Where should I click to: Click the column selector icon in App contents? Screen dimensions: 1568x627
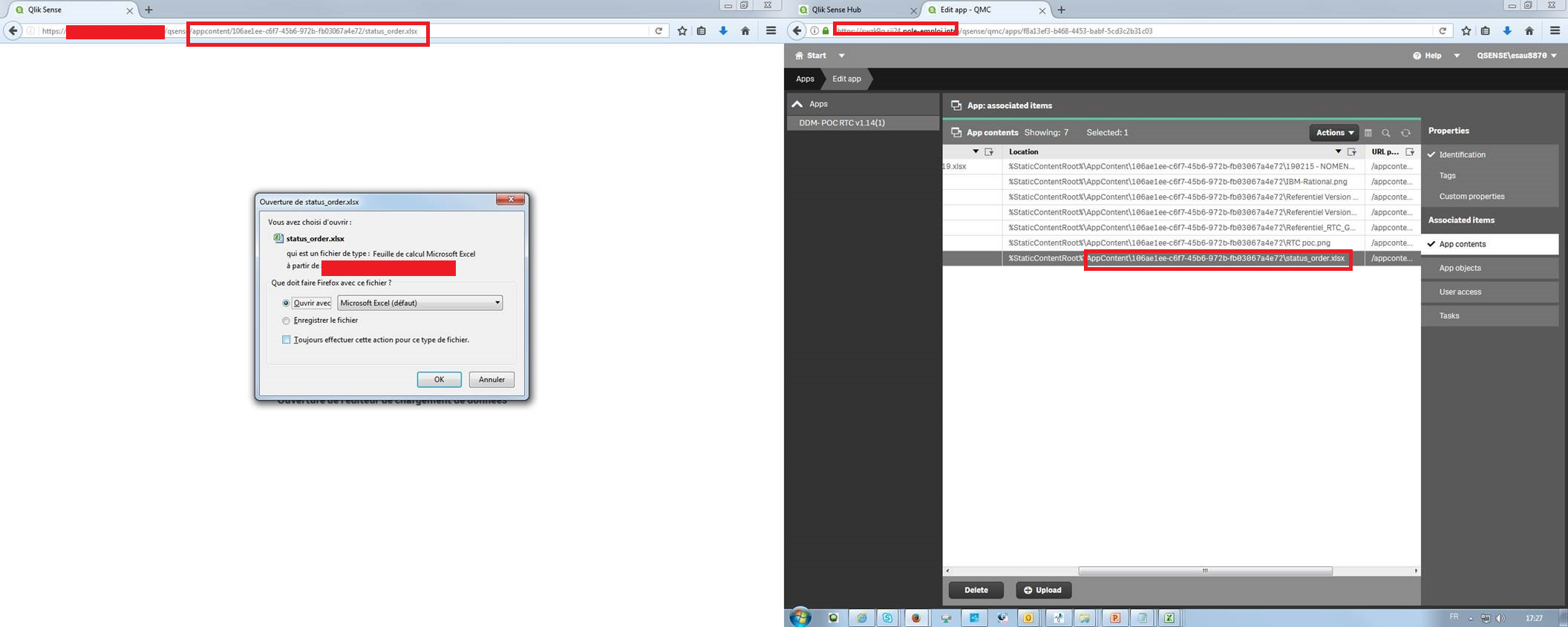(x=1368, y=133)
